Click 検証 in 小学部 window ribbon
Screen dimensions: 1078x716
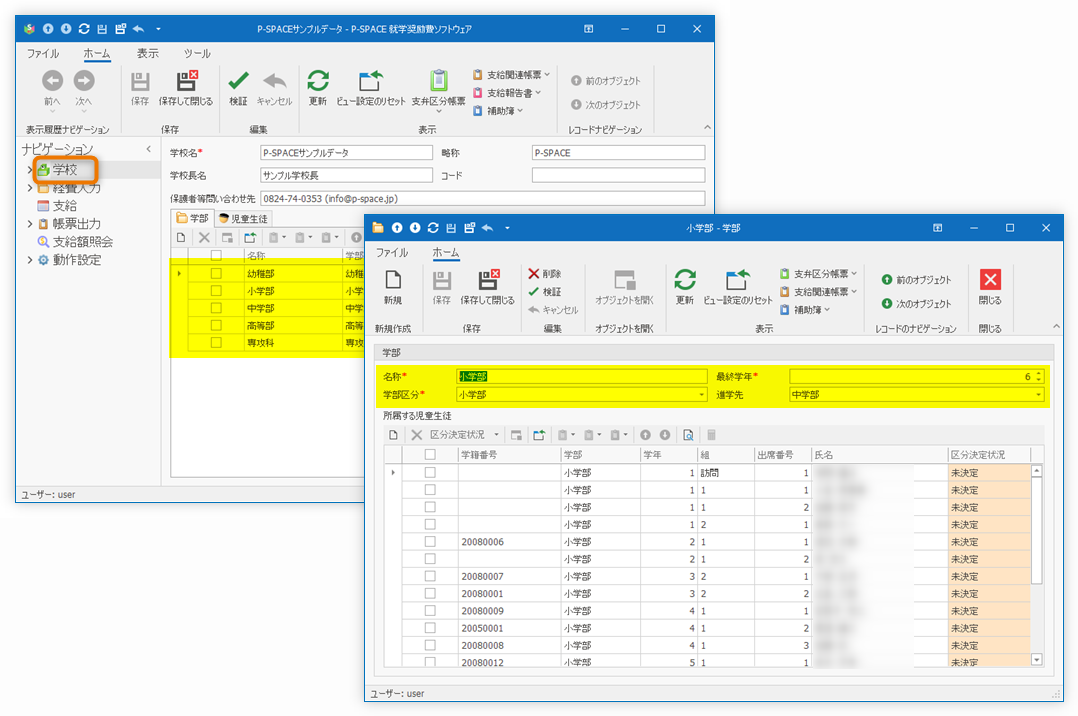[544, 292]
